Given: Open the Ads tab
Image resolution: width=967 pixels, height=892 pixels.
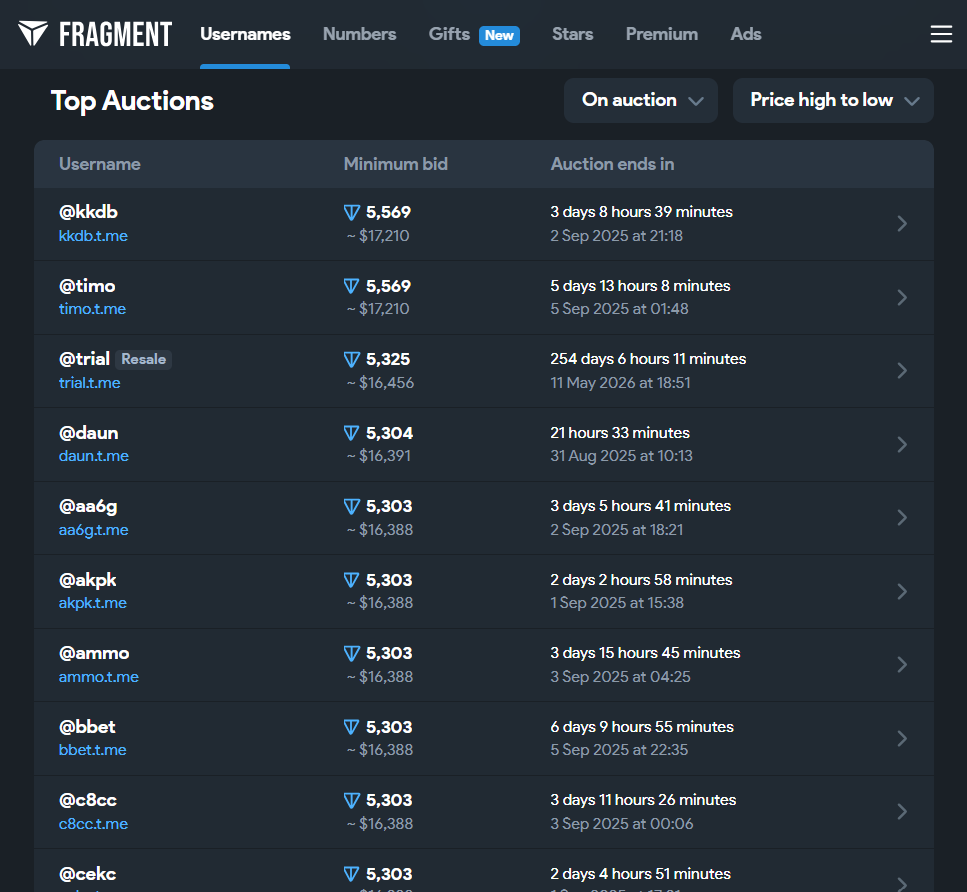Looking at the screenshot, I should (x=745, y=34).
